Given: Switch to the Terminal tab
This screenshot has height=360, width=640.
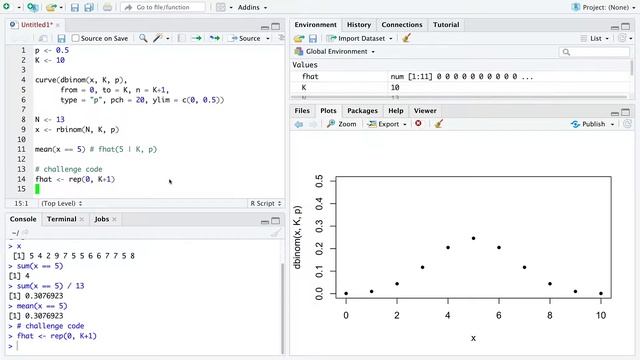Looking at the screenshot, I should pyautogui.click(x=61, y=219).
